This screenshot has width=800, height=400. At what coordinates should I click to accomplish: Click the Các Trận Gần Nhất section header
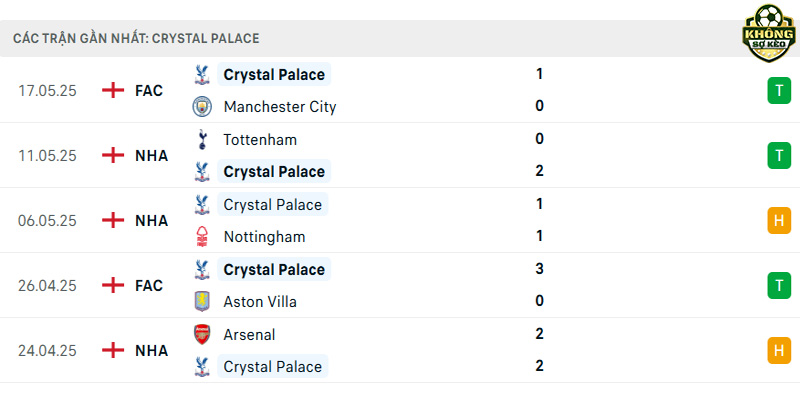coord(136,38)
